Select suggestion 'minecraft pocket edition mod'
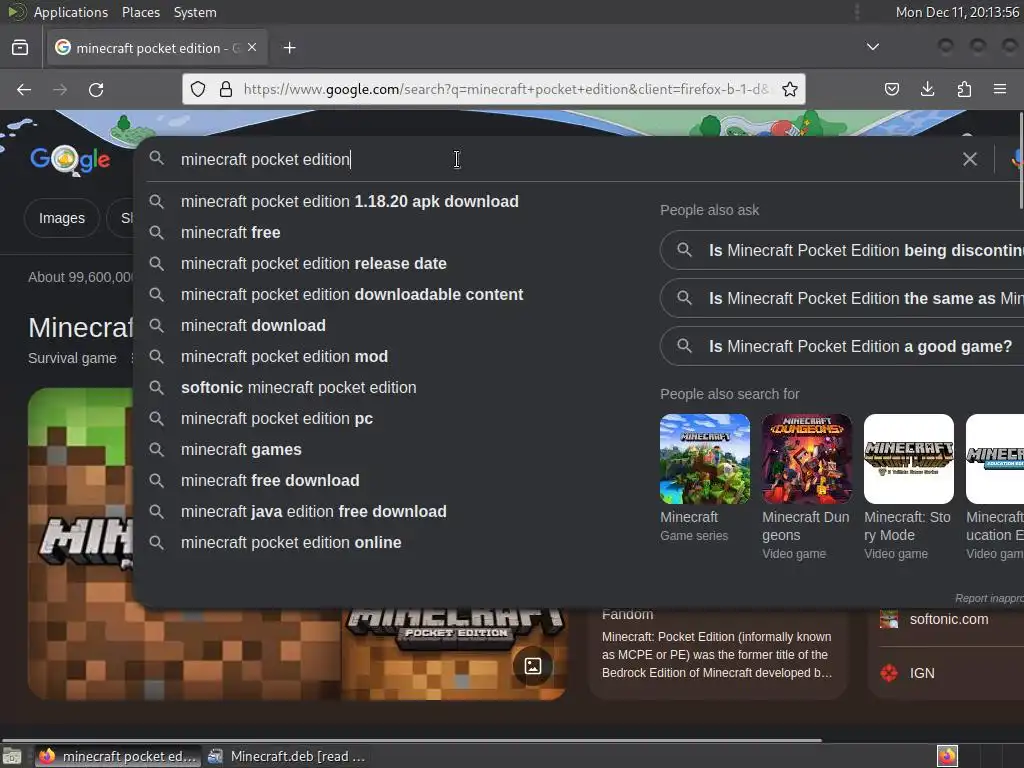 pyautogui.click(x=284, y=357)
